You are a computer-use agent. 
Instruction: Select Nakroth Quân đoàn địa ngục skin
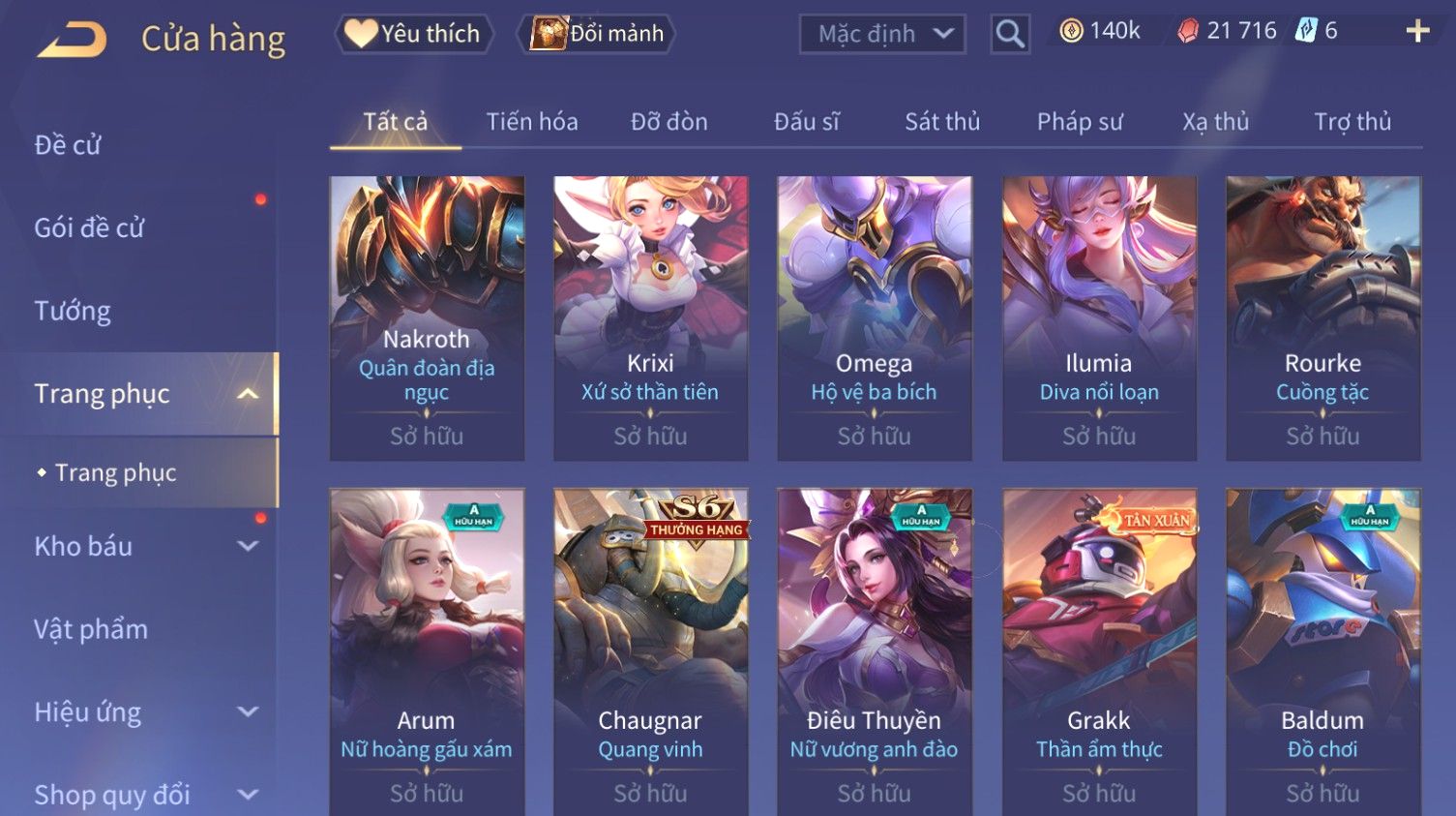427,318
